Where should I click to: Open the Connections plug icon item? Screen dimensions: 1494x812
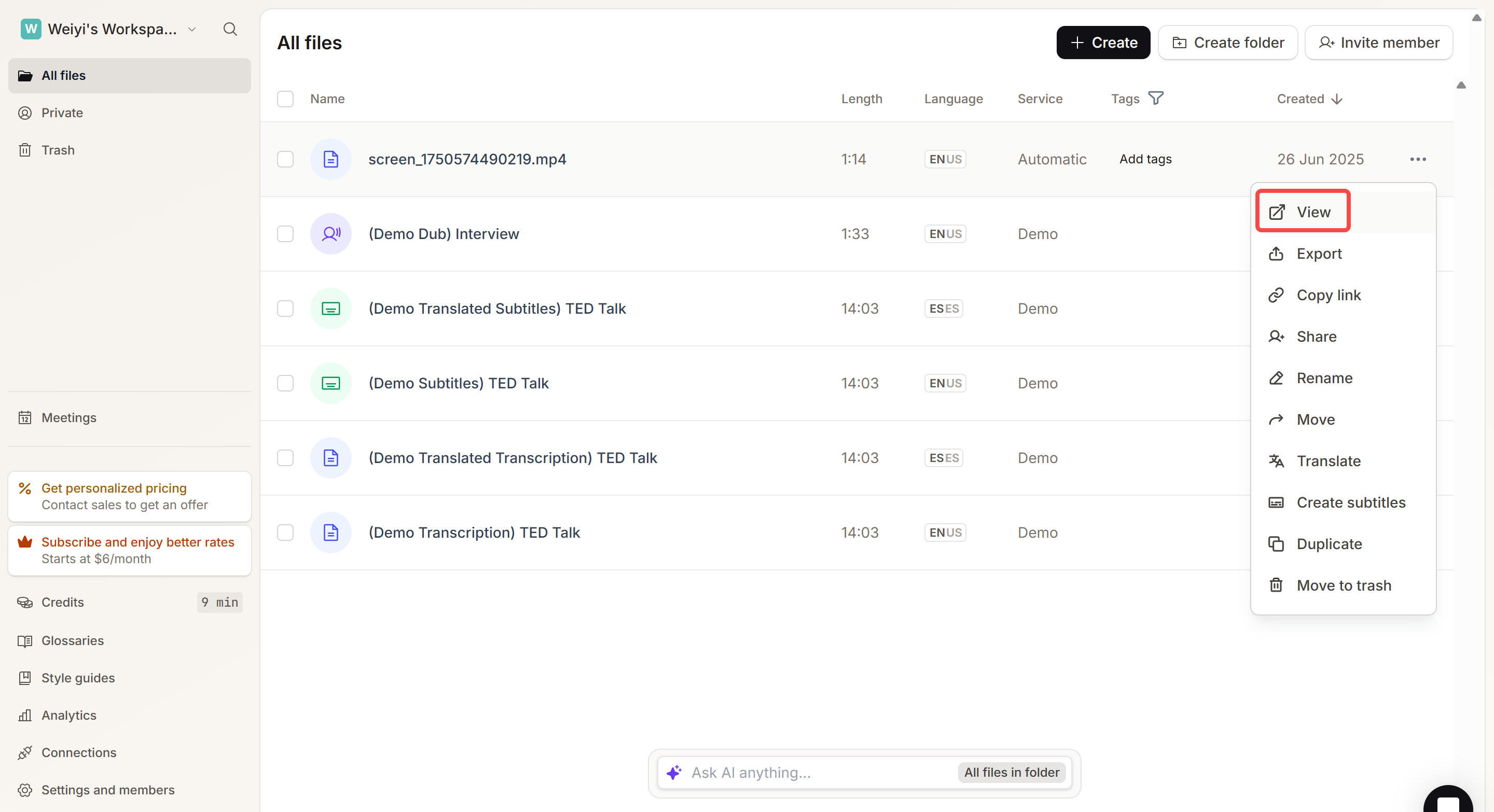click(78, 752)
